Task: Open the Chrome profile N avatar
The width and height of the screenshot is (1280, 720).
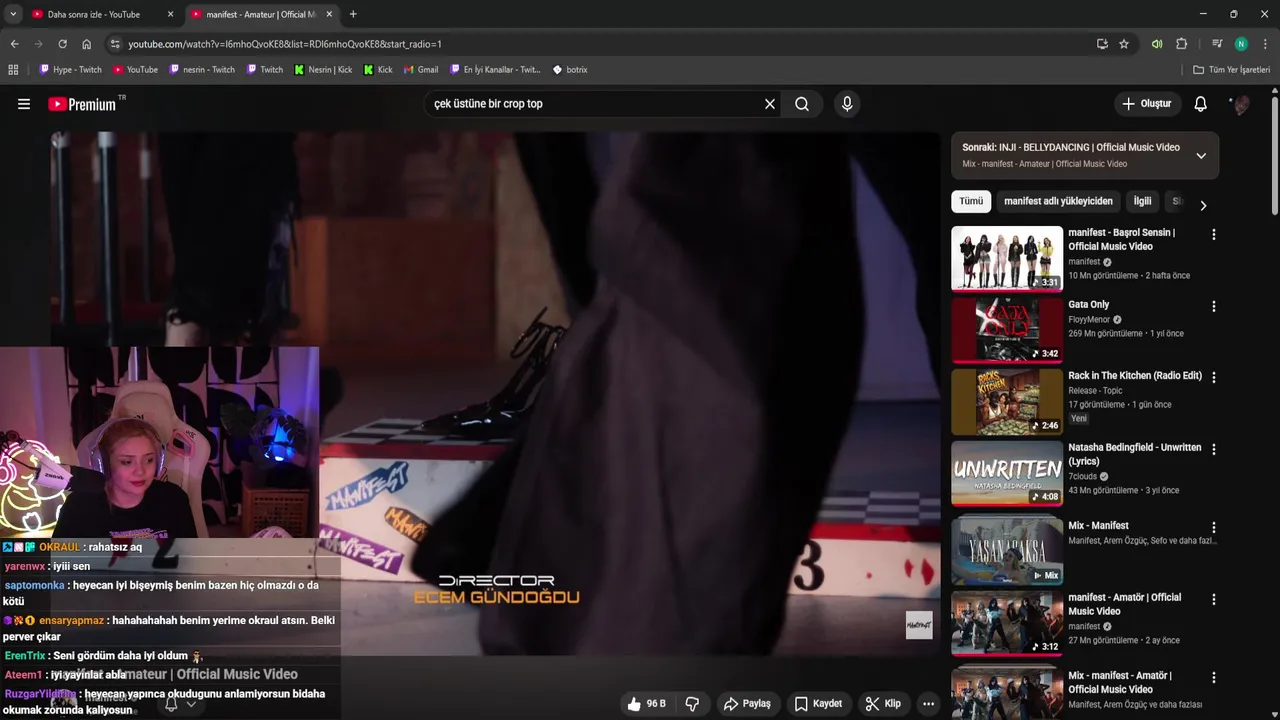Action: (1241, 44)
